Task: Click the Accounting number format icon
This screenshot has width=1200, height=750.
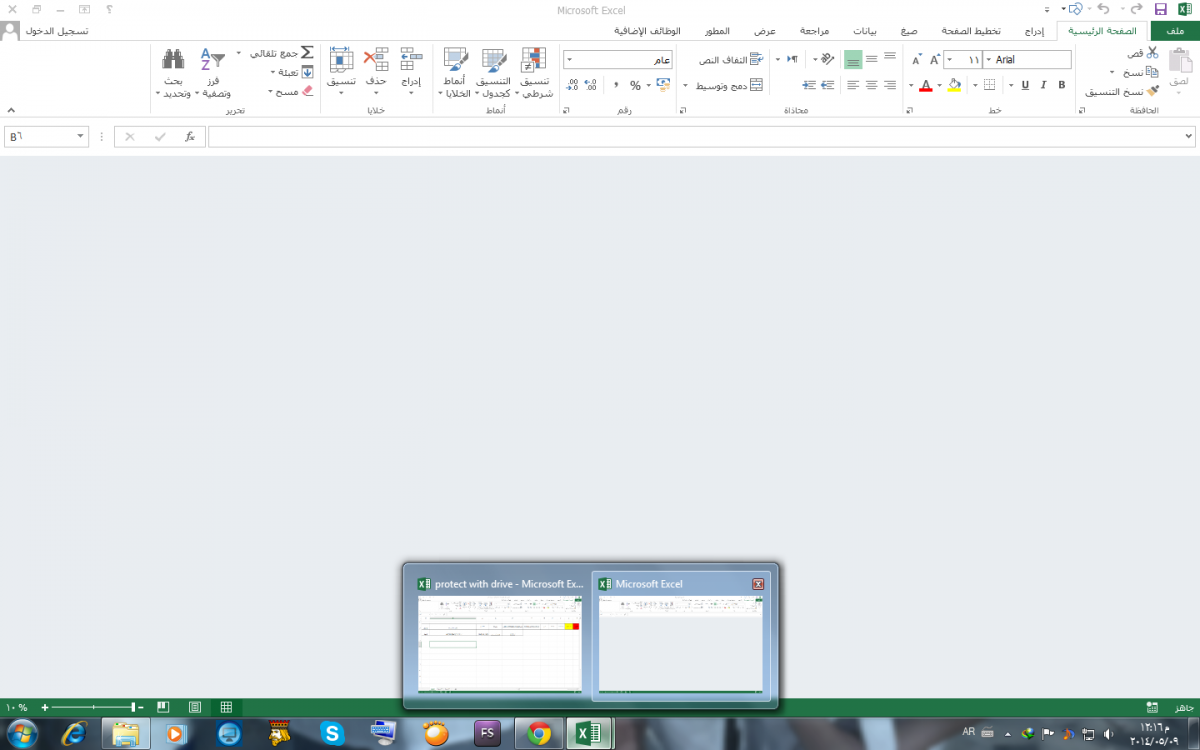Action: pos(662,85)
